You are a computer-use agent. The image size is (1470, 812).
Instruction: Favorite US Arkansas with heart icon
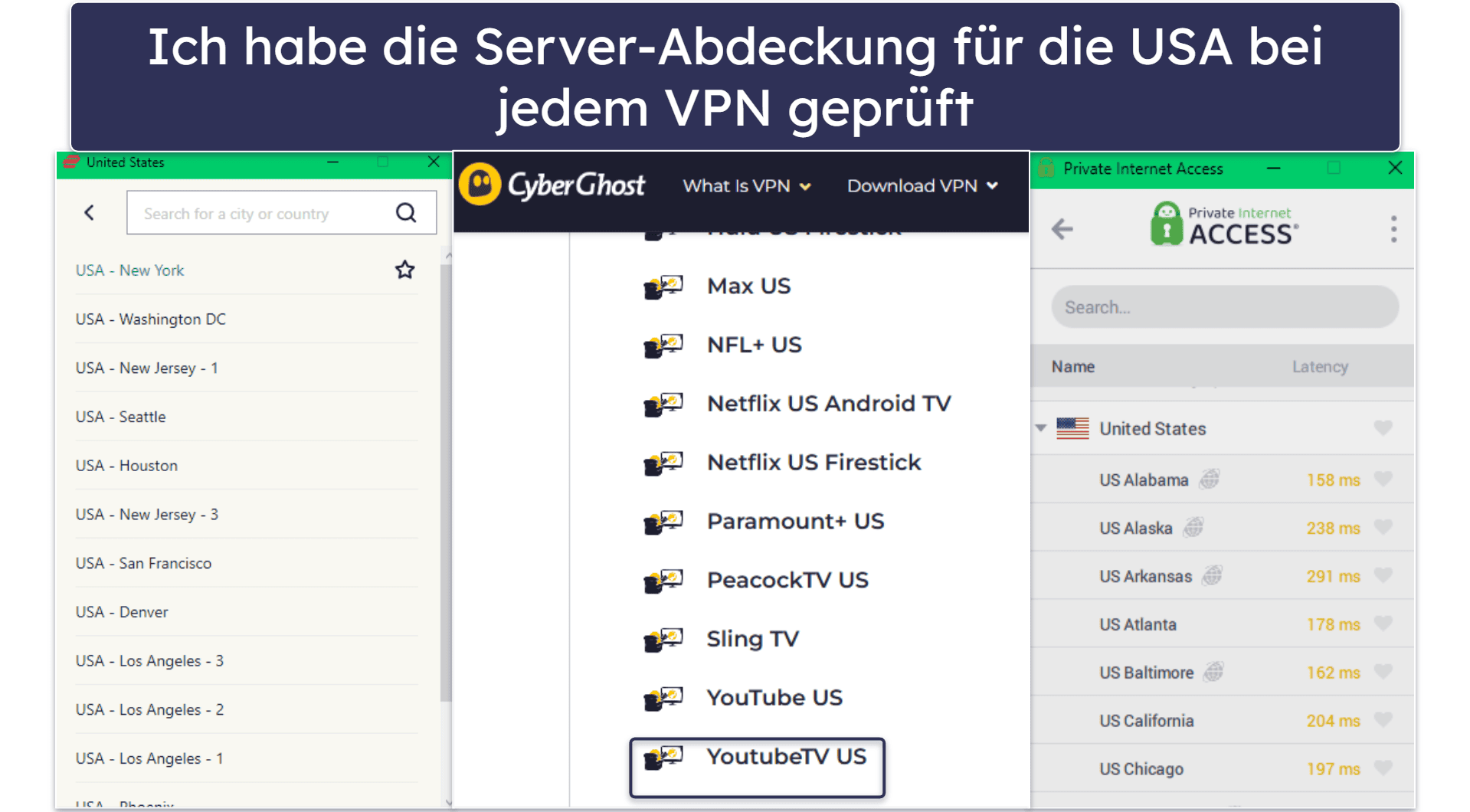[x=1383, y=576]
